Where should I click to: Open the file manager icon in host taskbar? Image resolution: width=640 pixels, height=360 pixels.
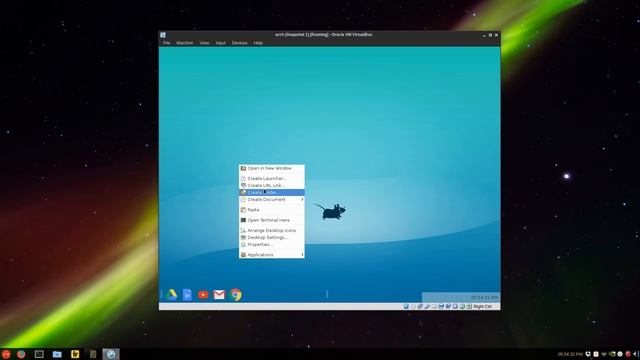pyautogui.click(x=57, y=354)
